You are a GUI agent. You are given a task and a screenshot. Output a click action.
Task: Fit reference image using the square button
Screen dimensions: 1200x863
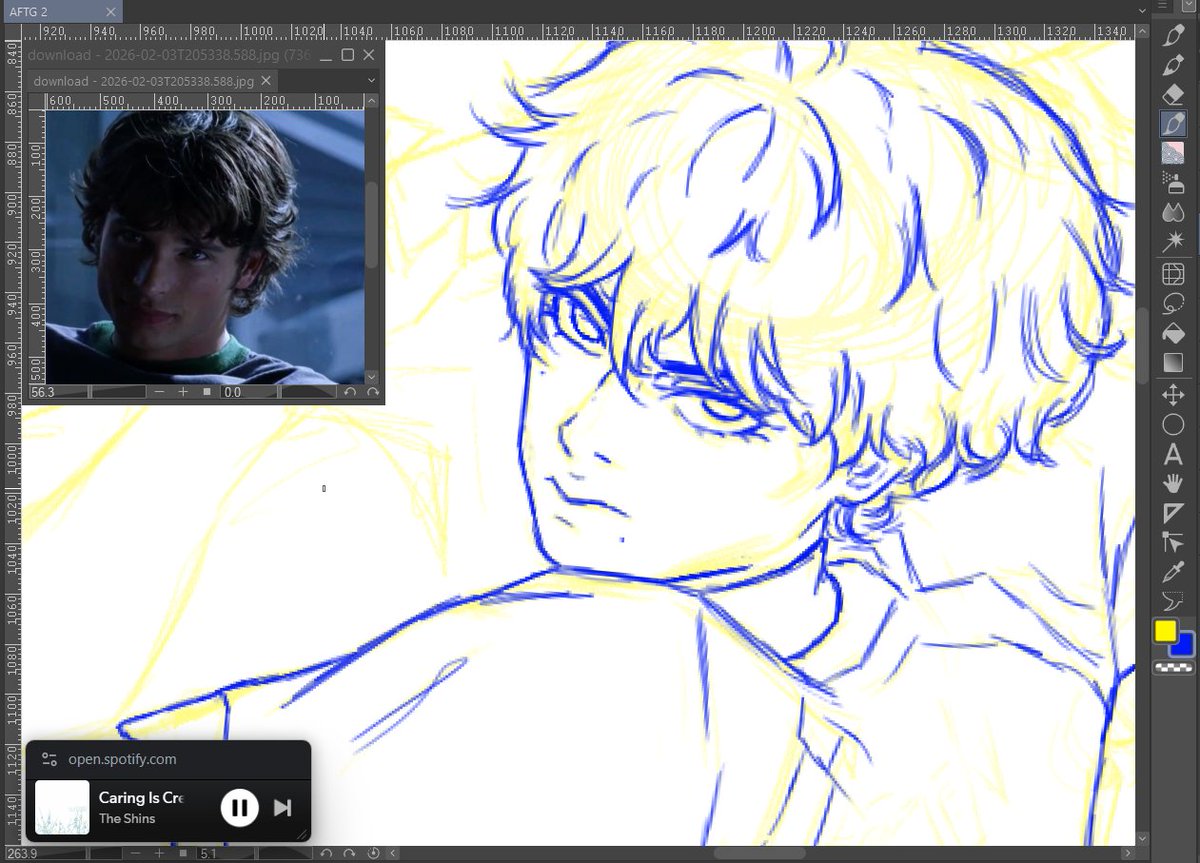point(207,393)
